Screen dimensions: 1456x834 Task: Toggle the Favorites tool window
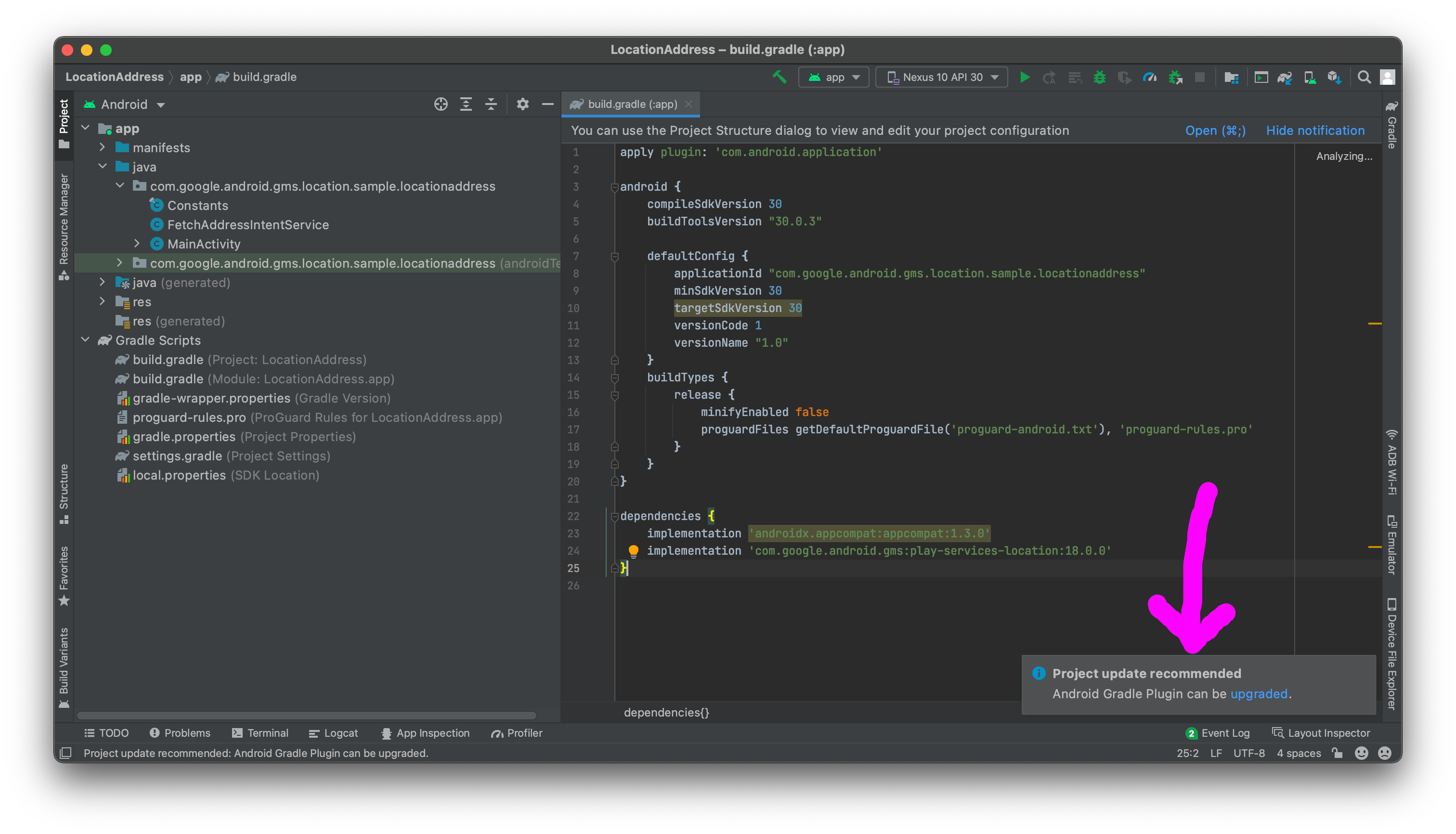(64, 576)
